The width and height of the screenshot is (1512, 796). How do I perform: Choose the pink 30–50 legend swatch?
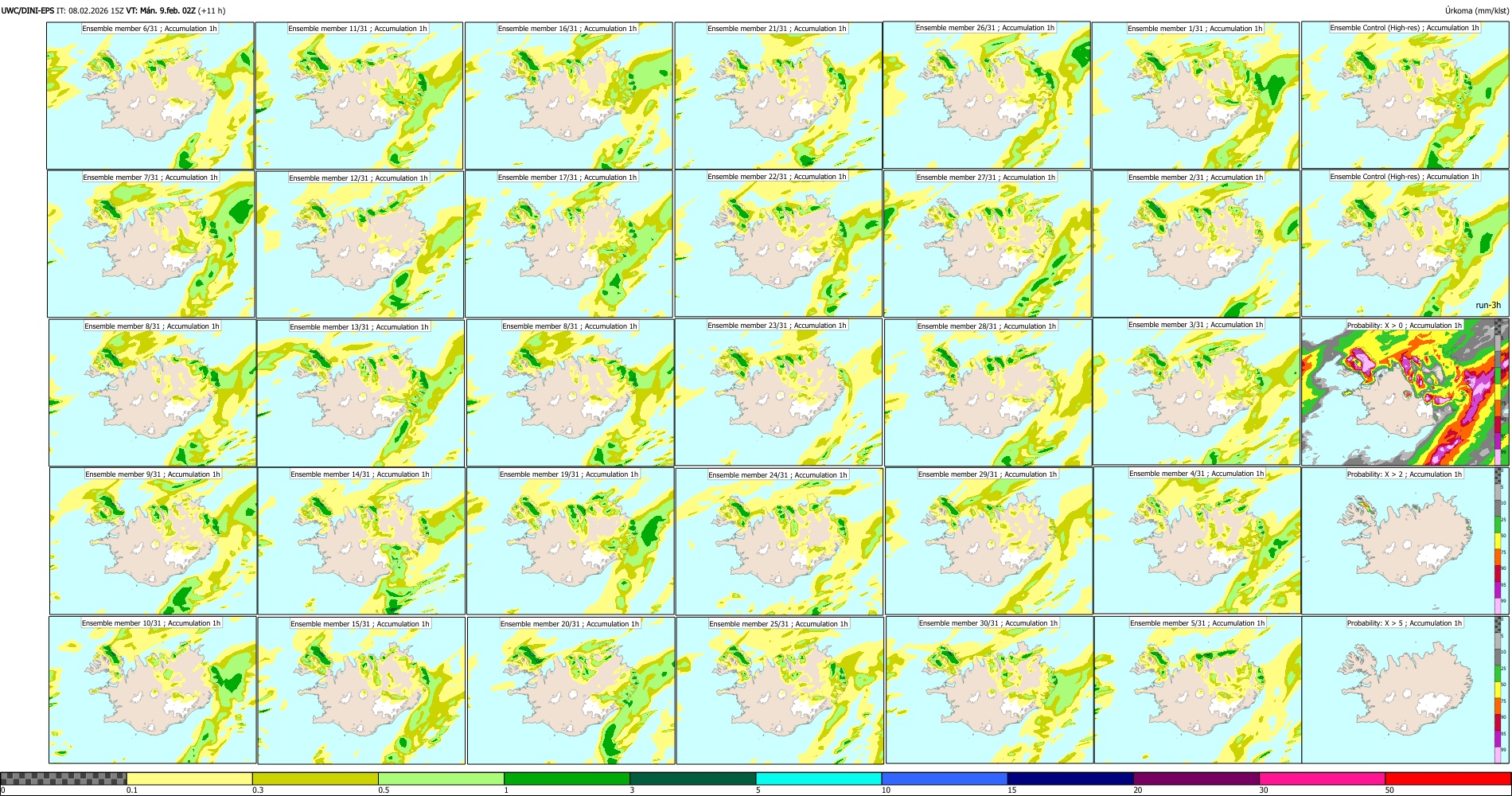pos(1322,778)
